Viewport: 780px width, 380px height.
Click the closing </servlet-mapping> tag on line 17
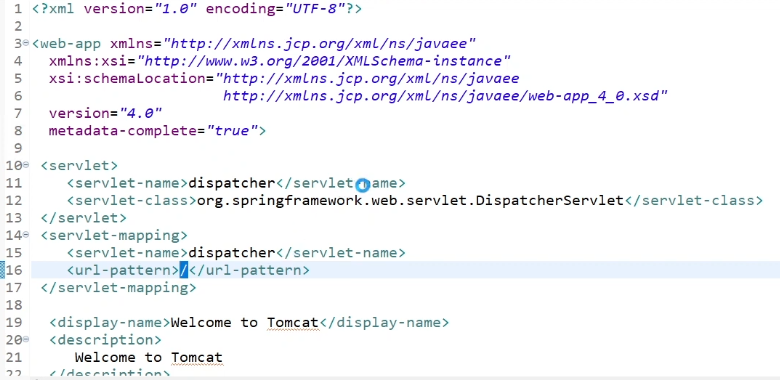click(x=118, y=287)
